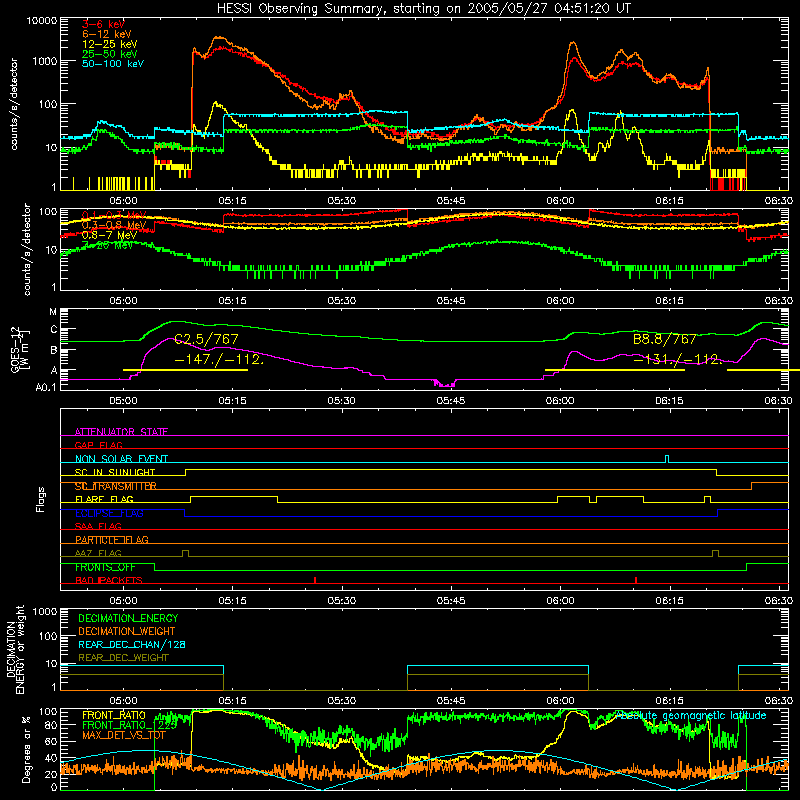Screen dimensions: 800x800
Task: Select the BAD_PACKETS flag label
Action: (109, 580)
